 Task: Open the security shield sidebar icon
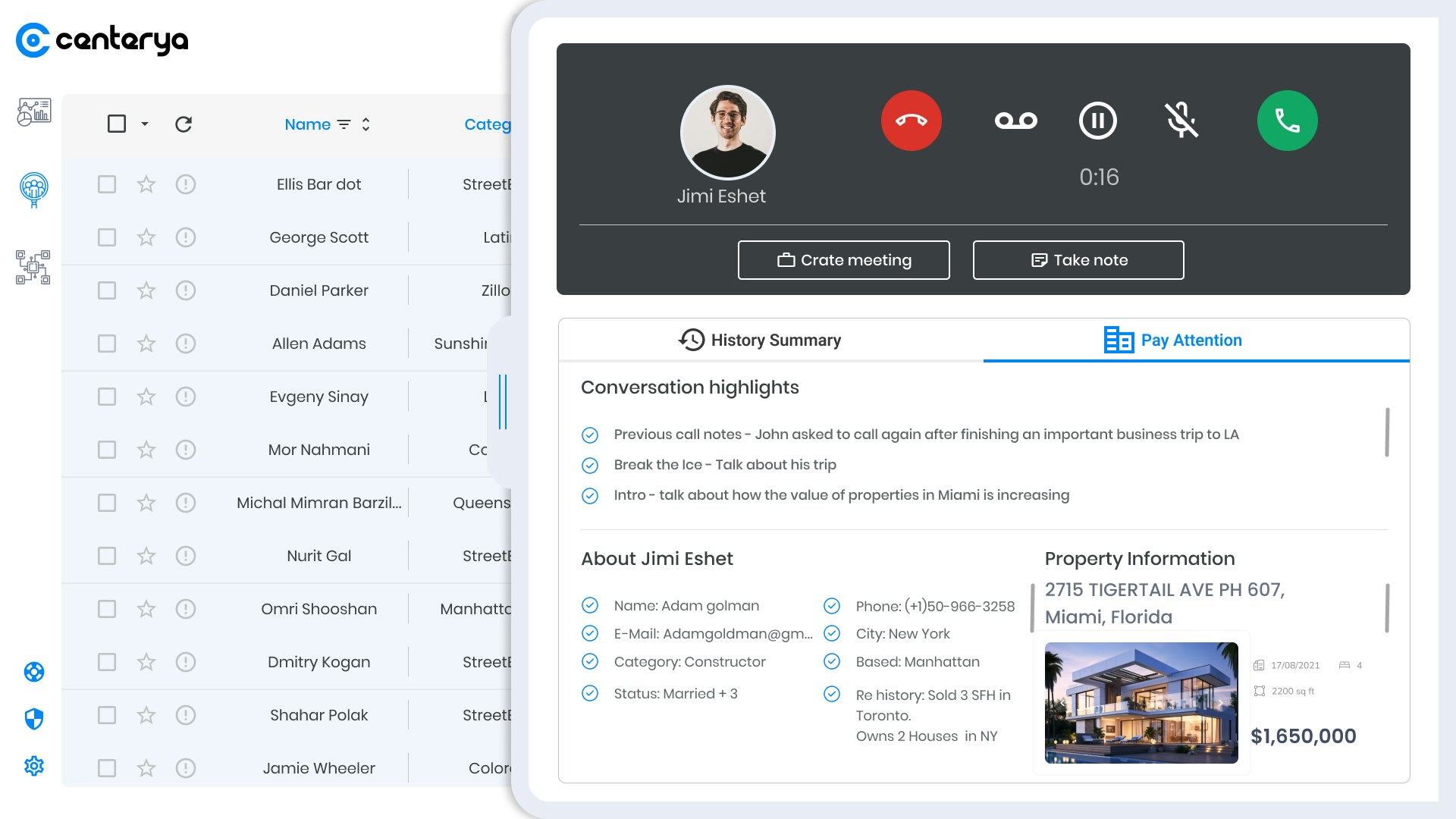[x=34, y=719]
